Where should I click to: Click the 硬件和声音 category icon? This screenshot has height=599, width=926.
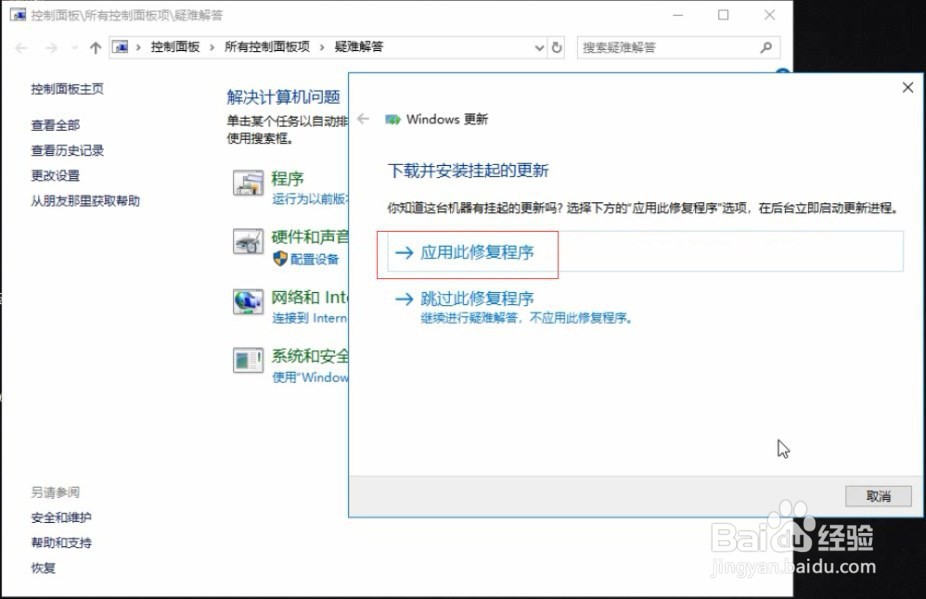point(248,242)
